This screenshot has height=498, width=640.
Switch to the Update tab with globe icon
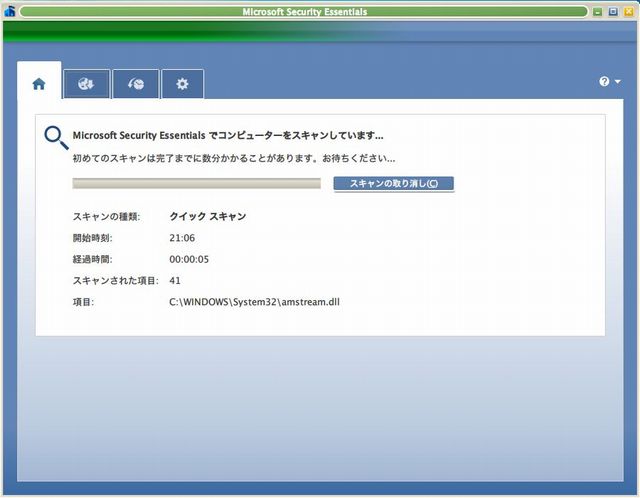click(87, 84)
